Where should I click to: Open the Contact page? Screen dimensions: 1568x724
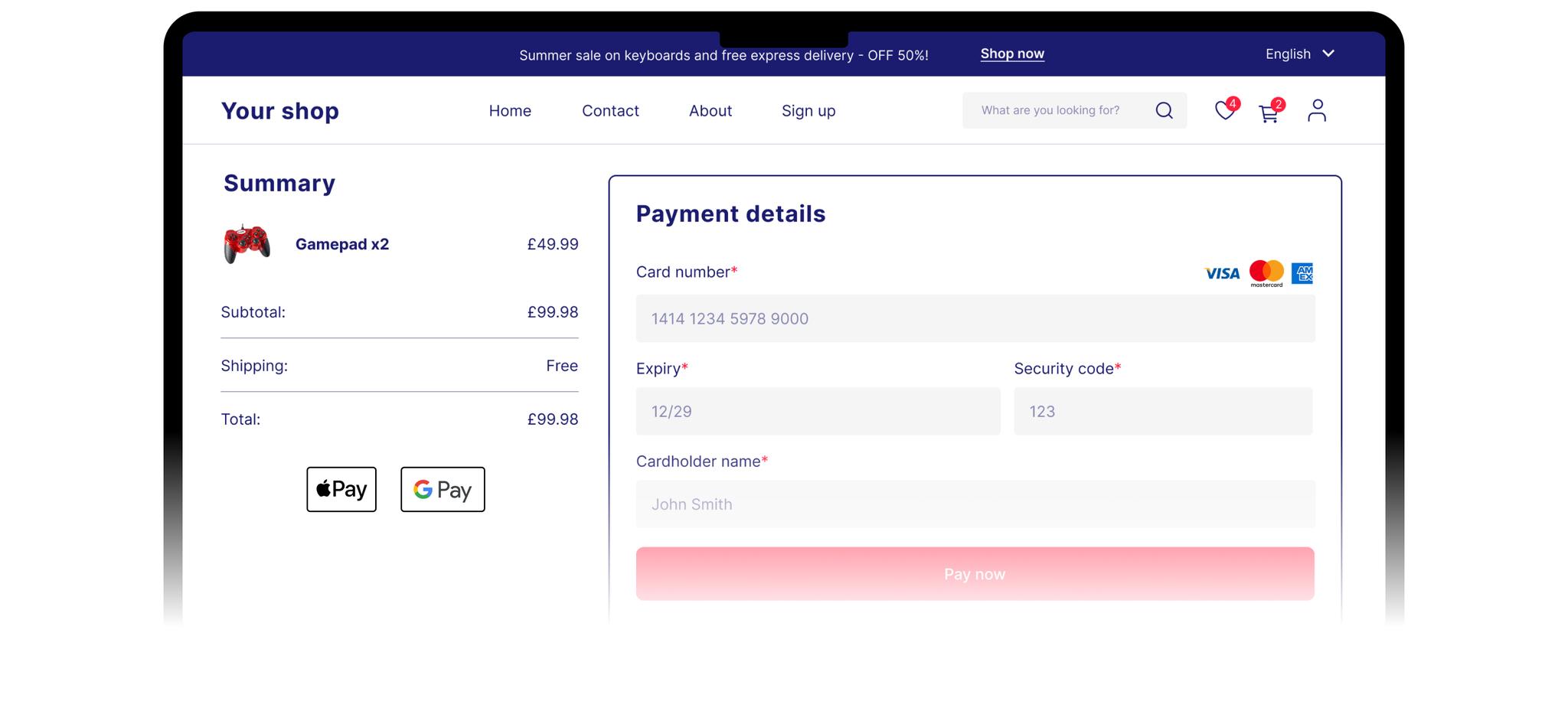pyautogui.click(x=610, y=111)
